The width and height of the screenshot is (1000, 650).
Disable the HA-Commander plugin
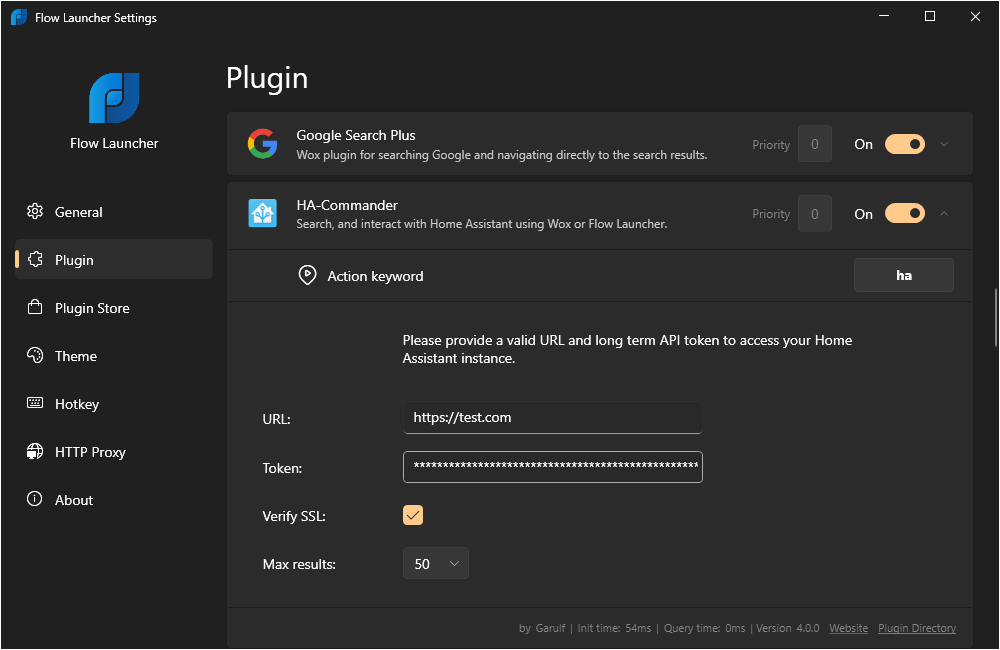coord(904,213)
